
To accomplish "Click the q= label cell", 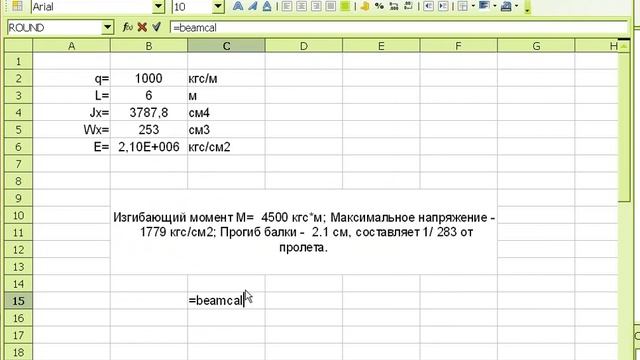I will [71, 78].
